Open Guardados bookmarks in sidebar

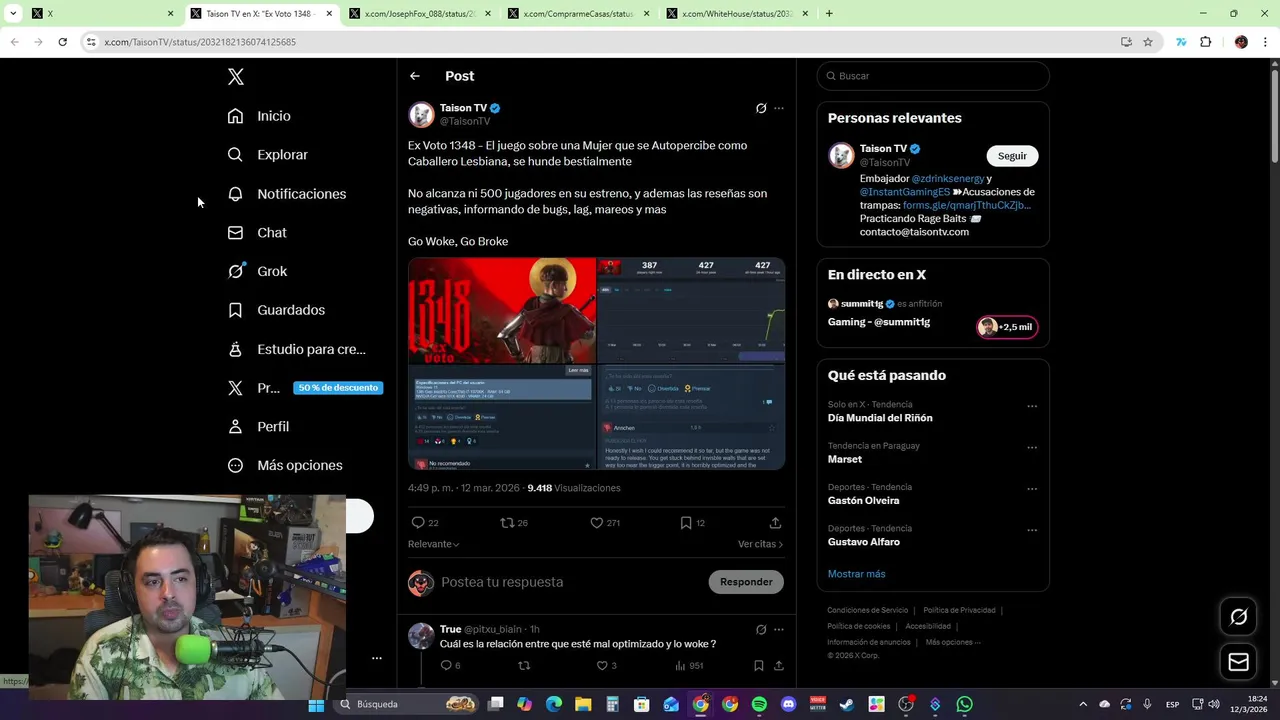point(276,310)
